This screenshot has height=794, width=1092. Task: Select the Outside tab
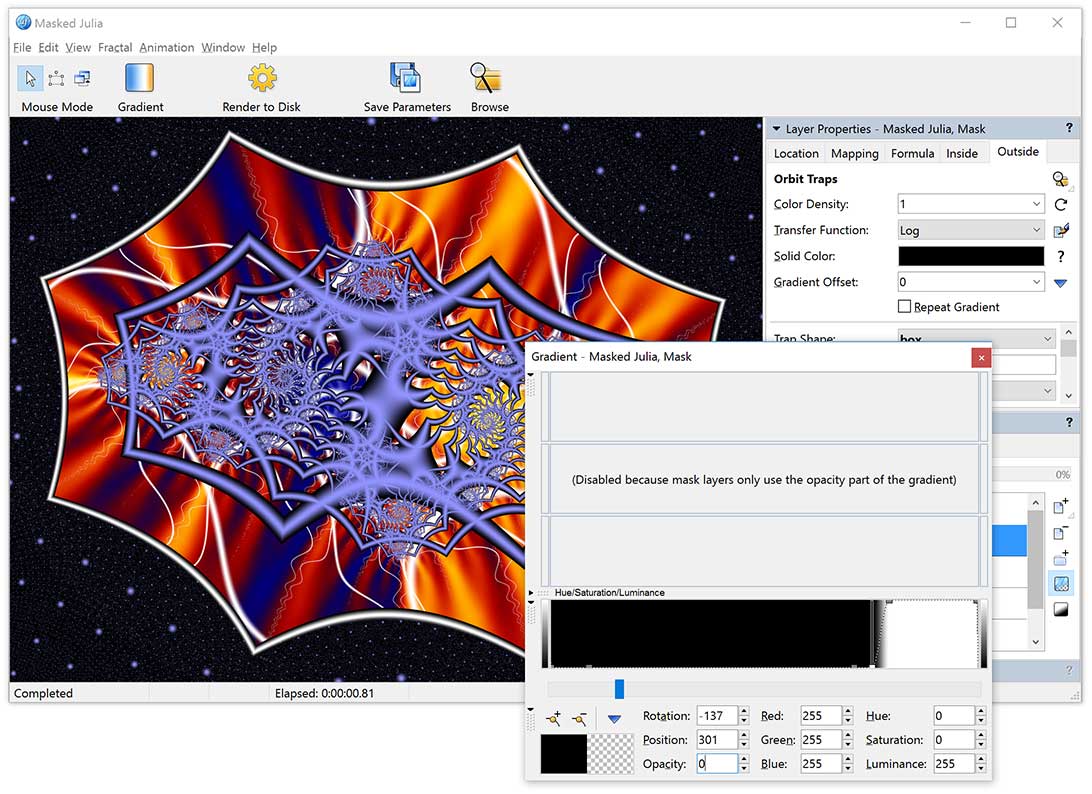point(1017,152)
